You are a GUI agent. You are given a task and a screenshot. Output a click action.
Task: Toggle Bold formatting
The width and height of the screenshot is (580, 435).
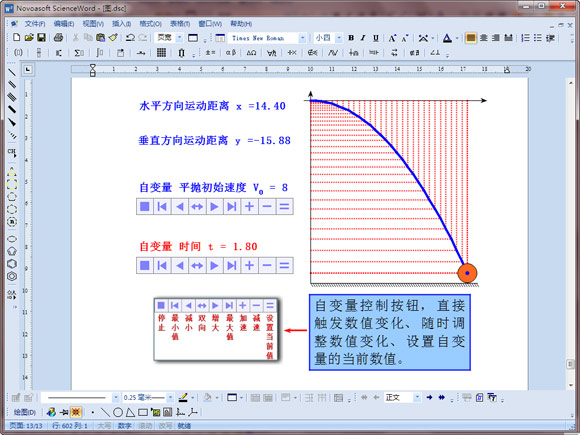[351, 38]
